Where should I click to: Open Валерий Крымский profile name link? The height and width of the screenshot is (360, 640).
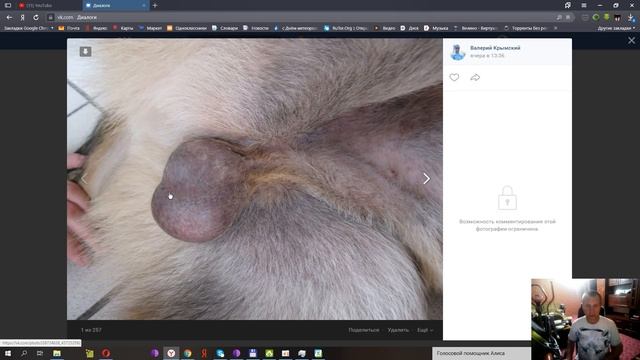(495, 48)
